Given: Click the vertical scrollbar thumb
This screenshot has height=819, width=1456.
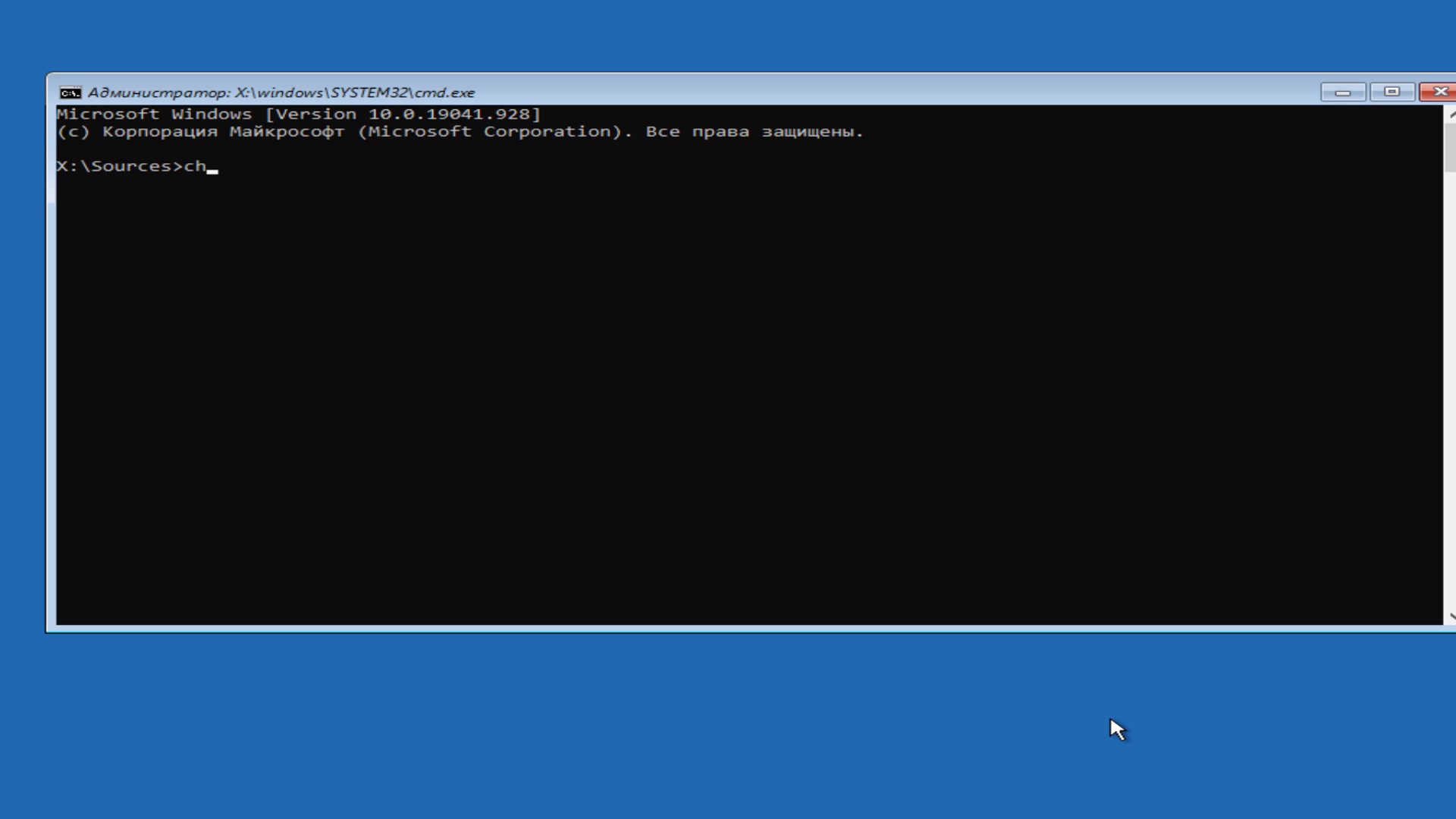Looking at the screenshot, I should pos(1450,148).
